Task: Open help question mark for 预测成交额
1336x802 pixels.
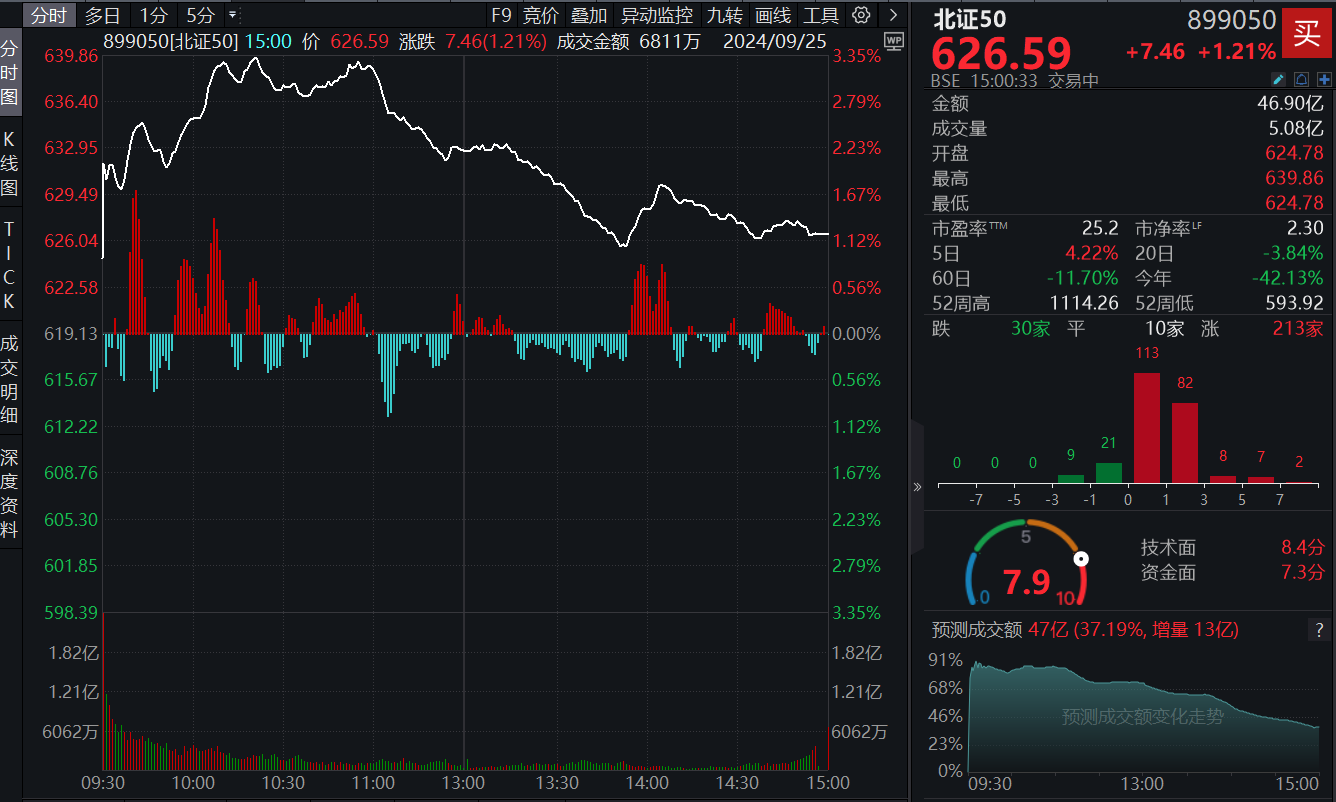Action: point(1319,630)
